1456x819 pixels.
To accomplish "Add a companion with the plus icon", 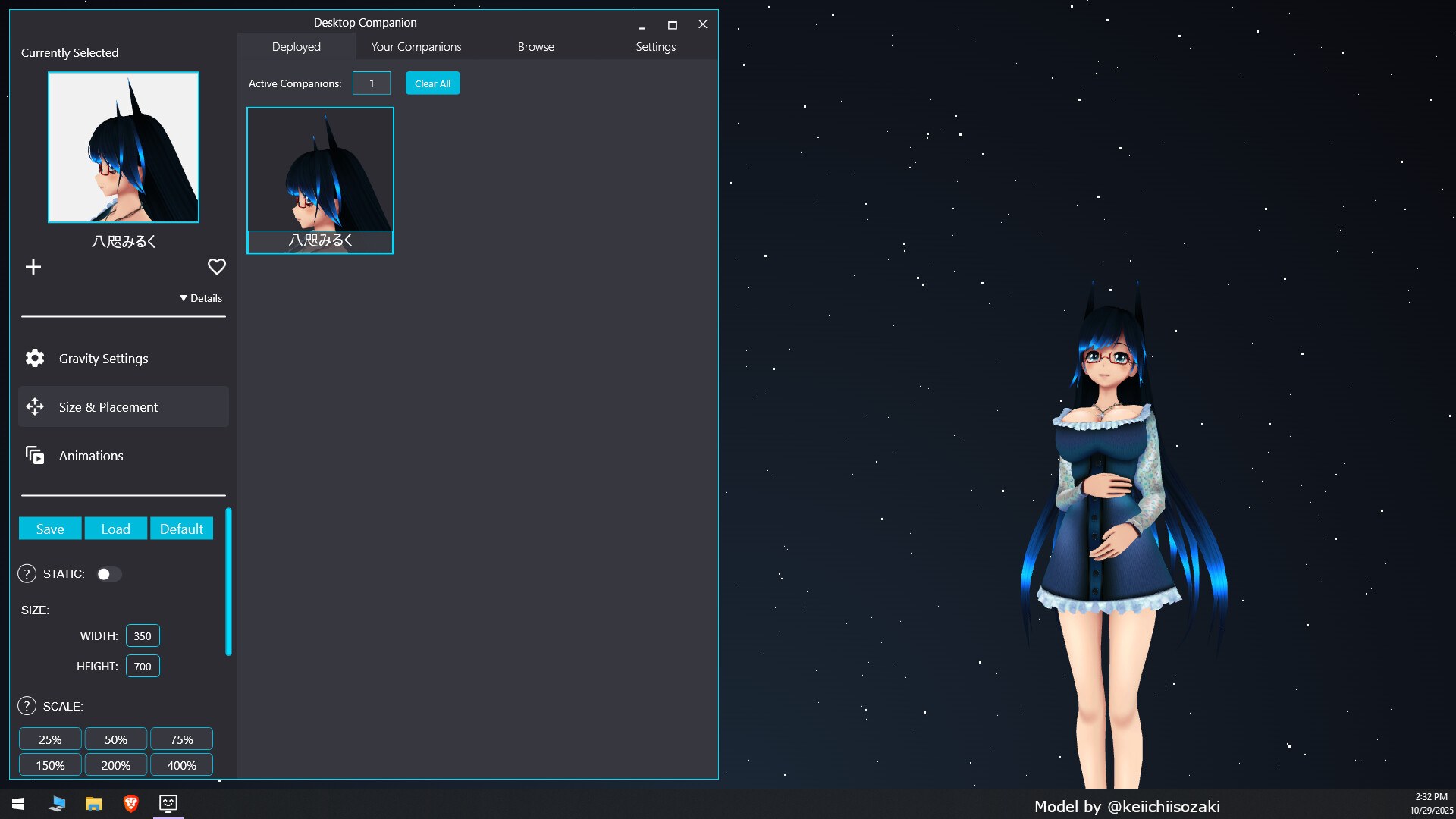I will point(33,266).
